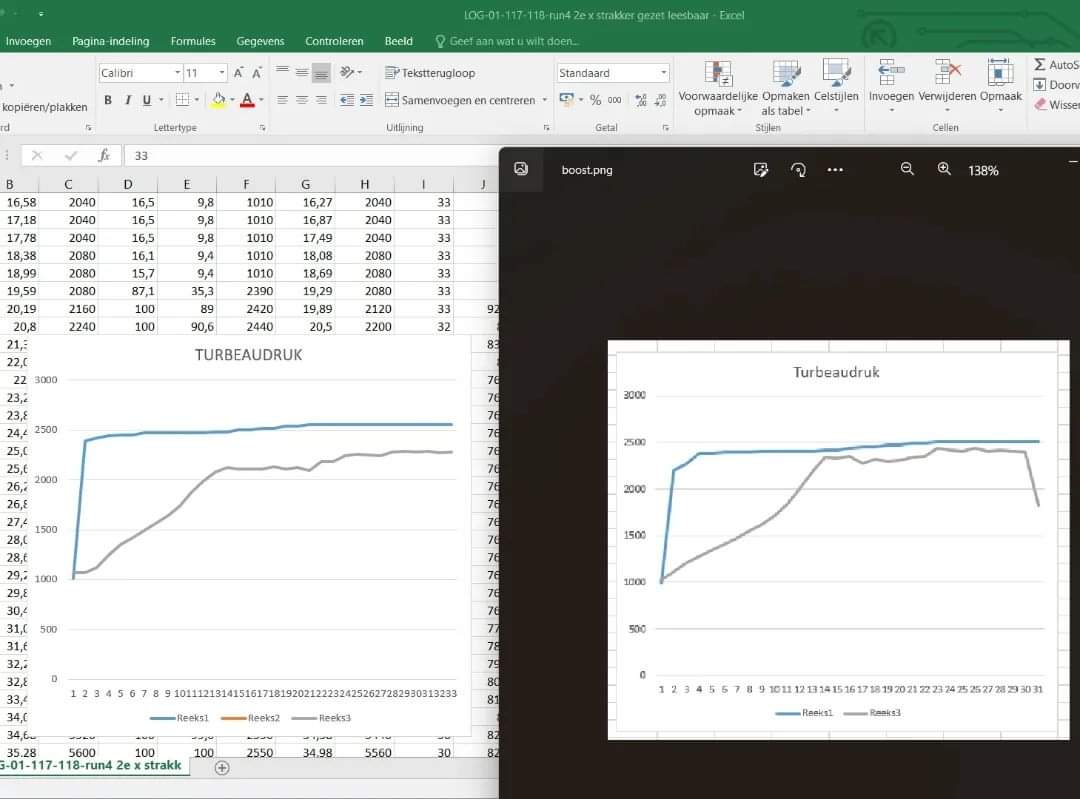
Task: Increase the cell indent
Action: tap(366, 100)
